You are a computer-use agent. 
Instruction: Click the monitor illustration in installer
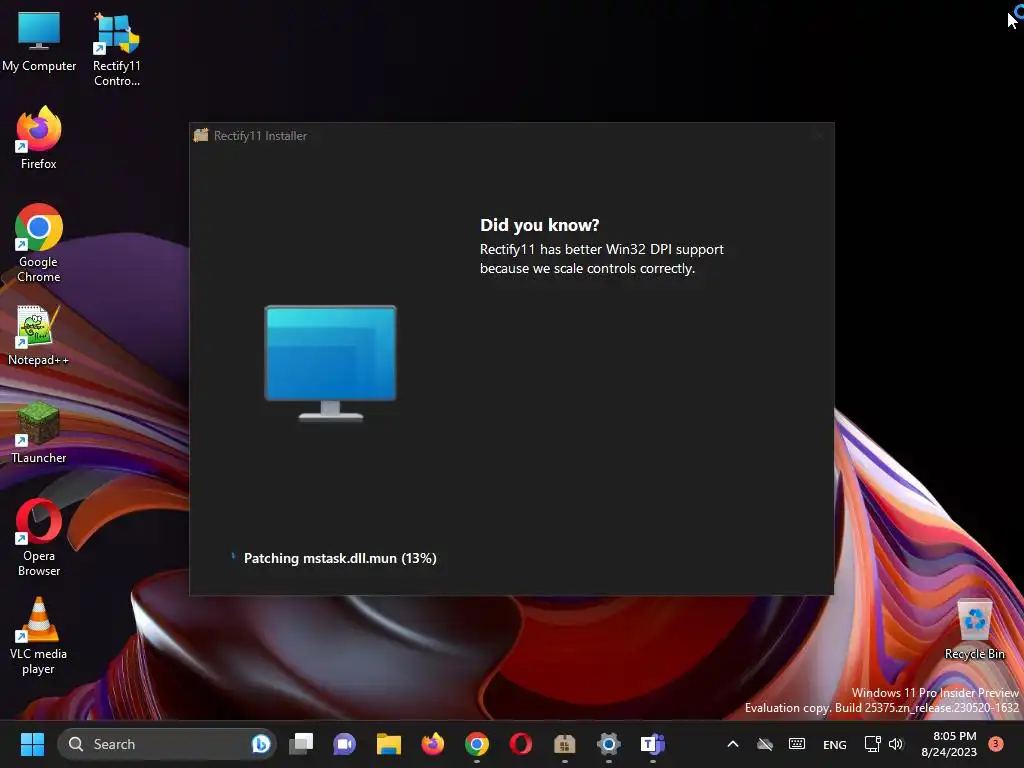click(x=330, y=362)
